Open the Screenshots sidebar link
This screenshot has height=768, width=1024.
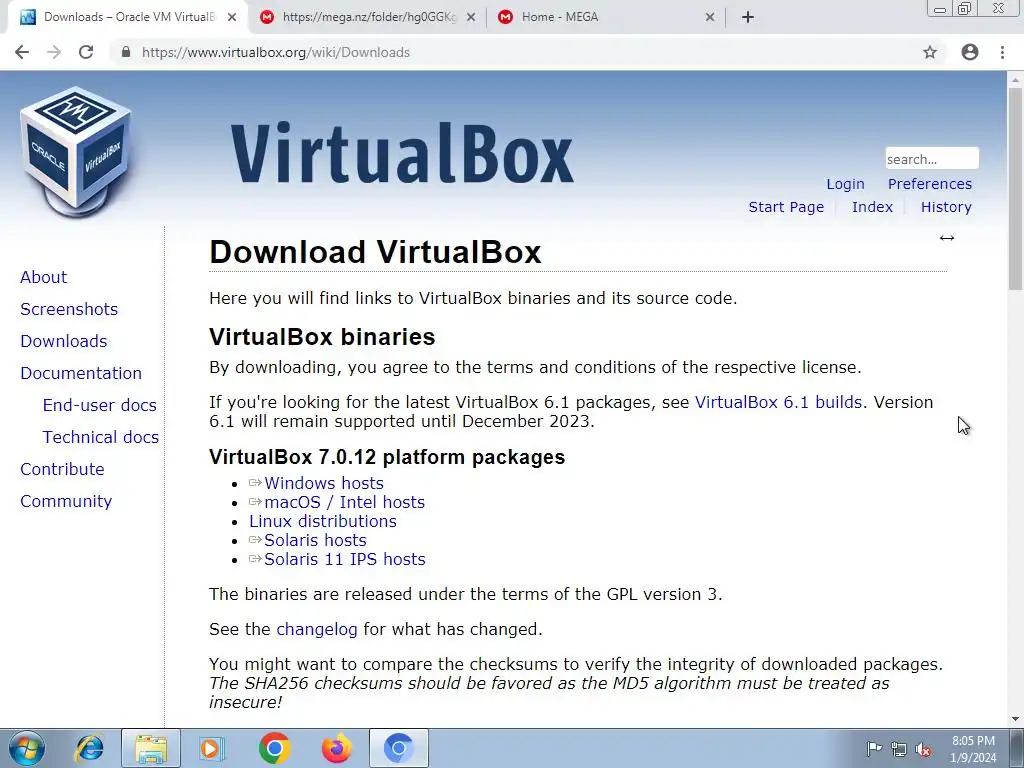[x=69, y=309]
